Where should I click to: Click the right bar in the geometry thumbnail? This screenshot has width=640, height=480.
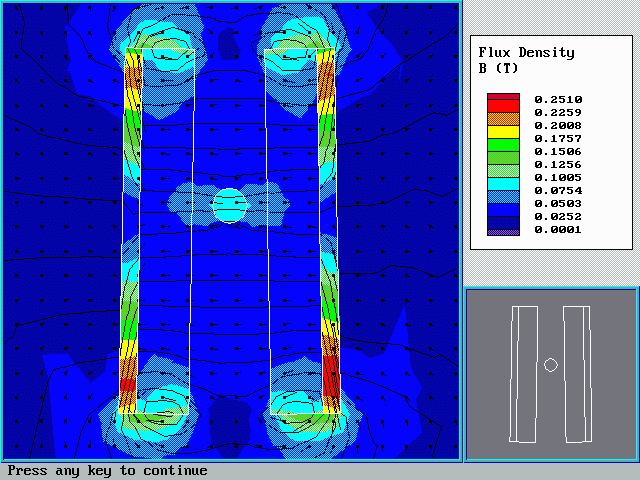[577, 374]
